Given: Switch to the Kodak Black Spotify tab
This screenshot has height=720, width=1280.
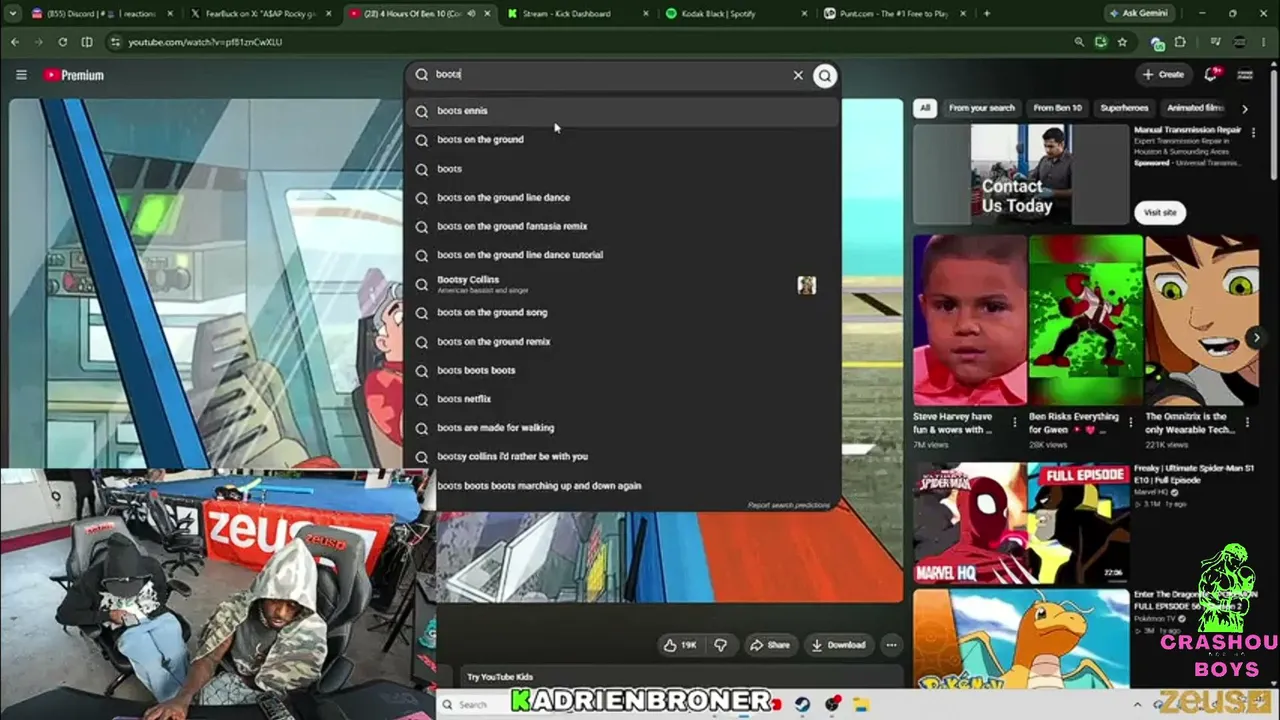Looking at the screenshot, I should 736,13.
